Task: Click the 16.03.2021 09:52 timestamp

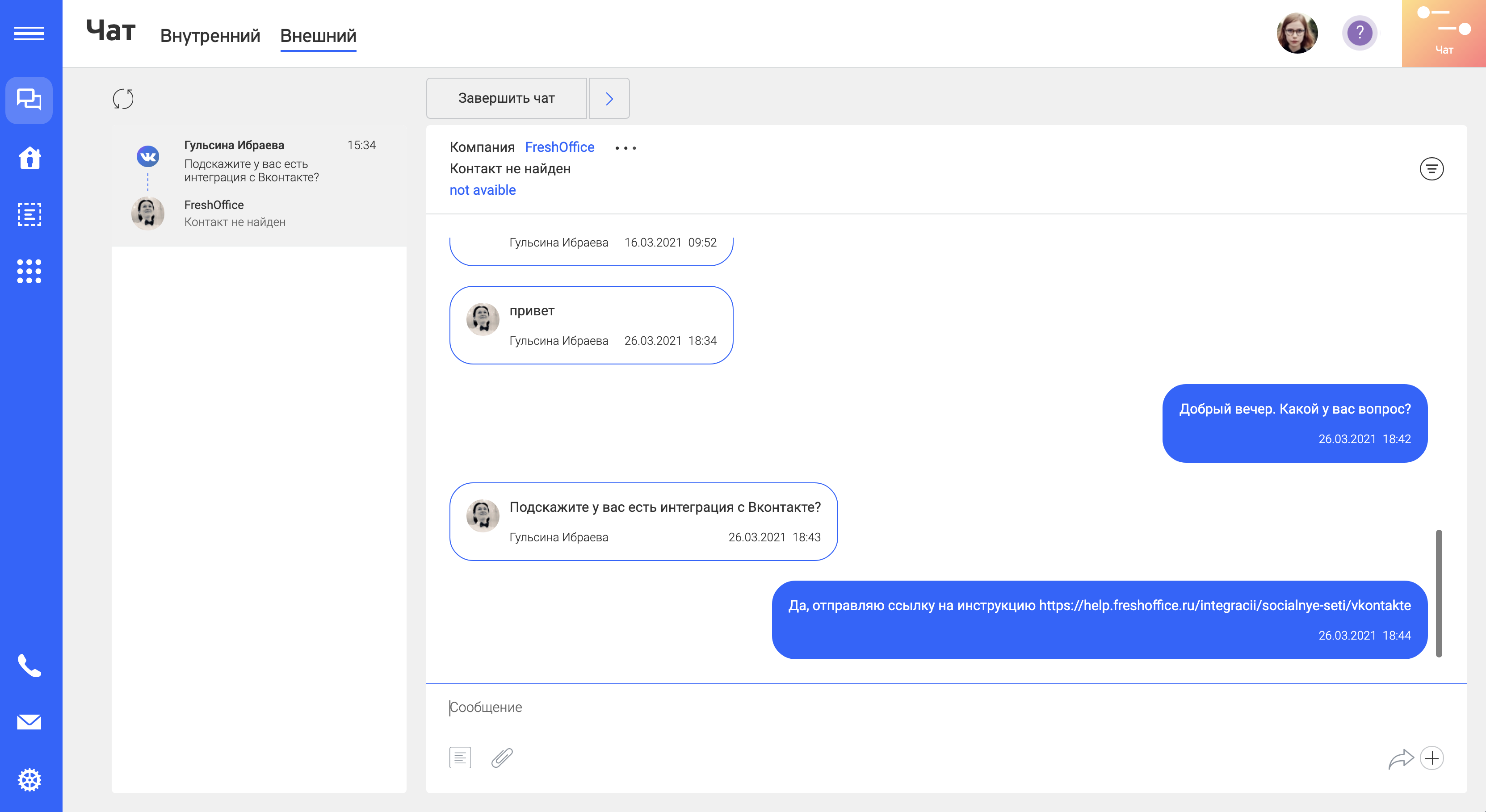Action: pos(670,242)
